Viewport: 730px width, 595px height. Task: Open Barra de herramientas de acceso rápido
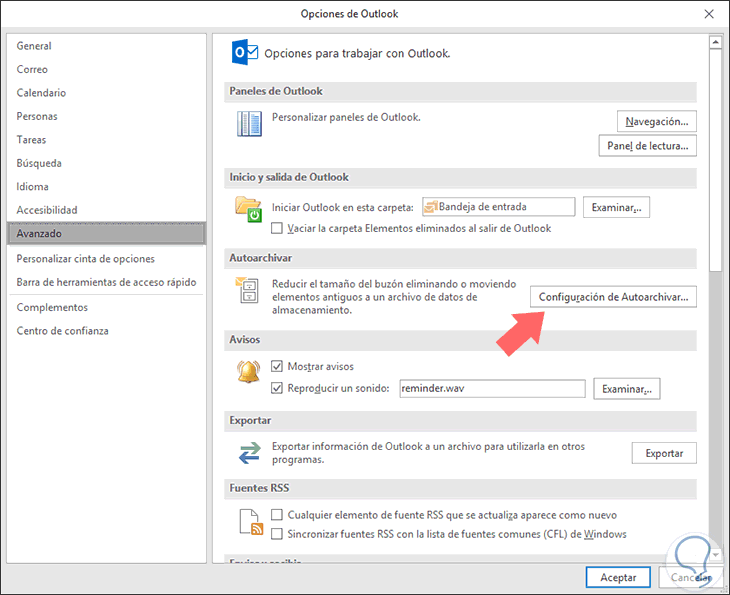[107, 282]
